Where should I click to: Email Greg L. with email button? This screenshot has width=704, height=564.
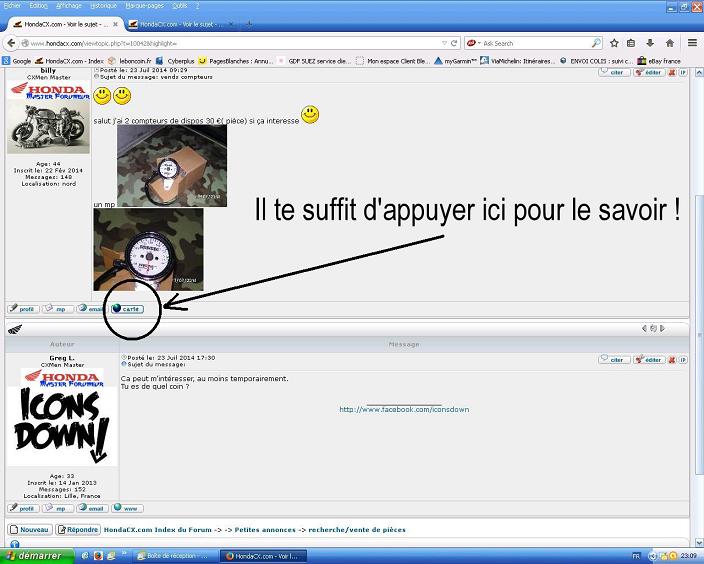coord(92,508)
